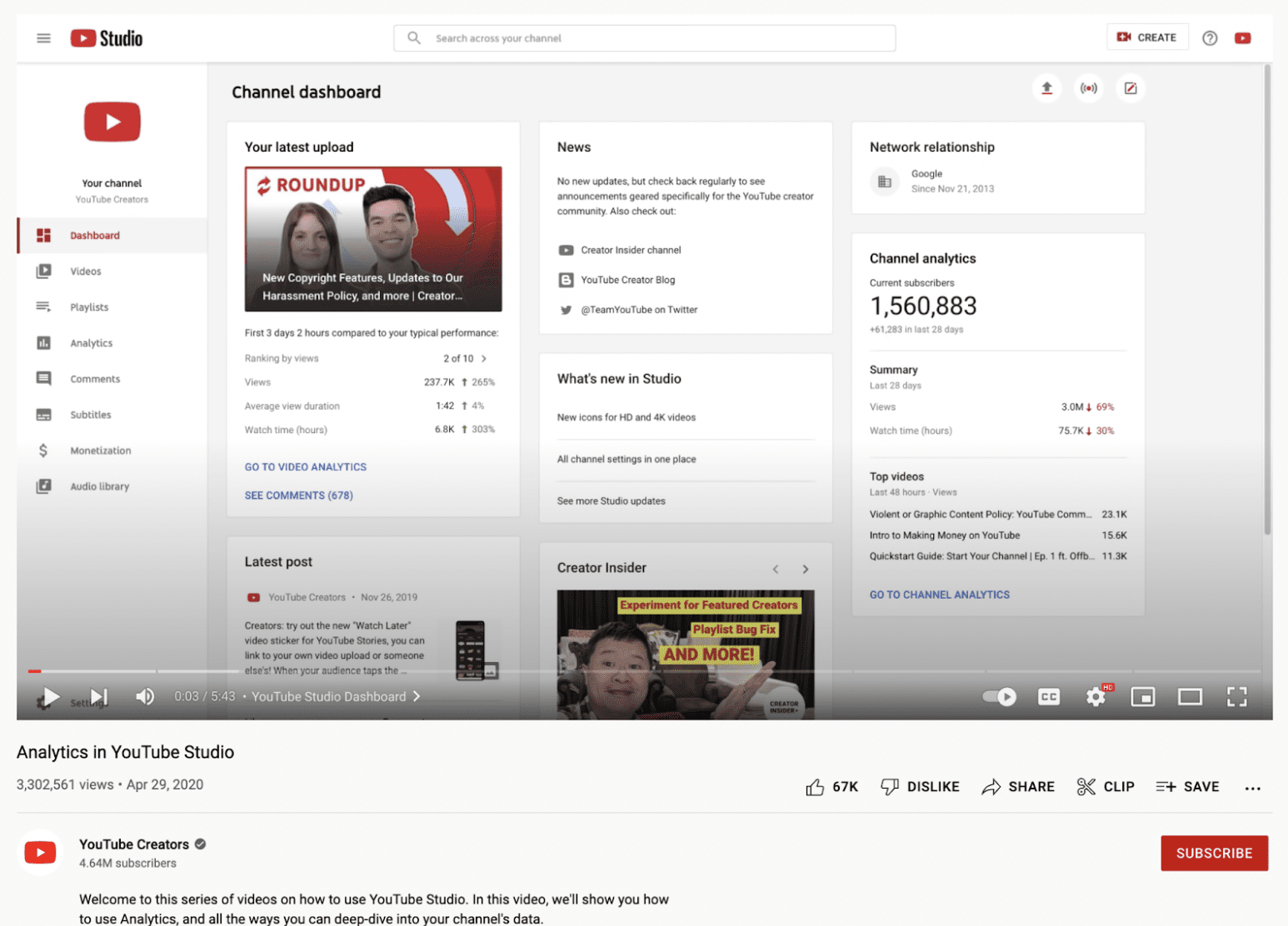Open the Audio library

coord(99,485)
